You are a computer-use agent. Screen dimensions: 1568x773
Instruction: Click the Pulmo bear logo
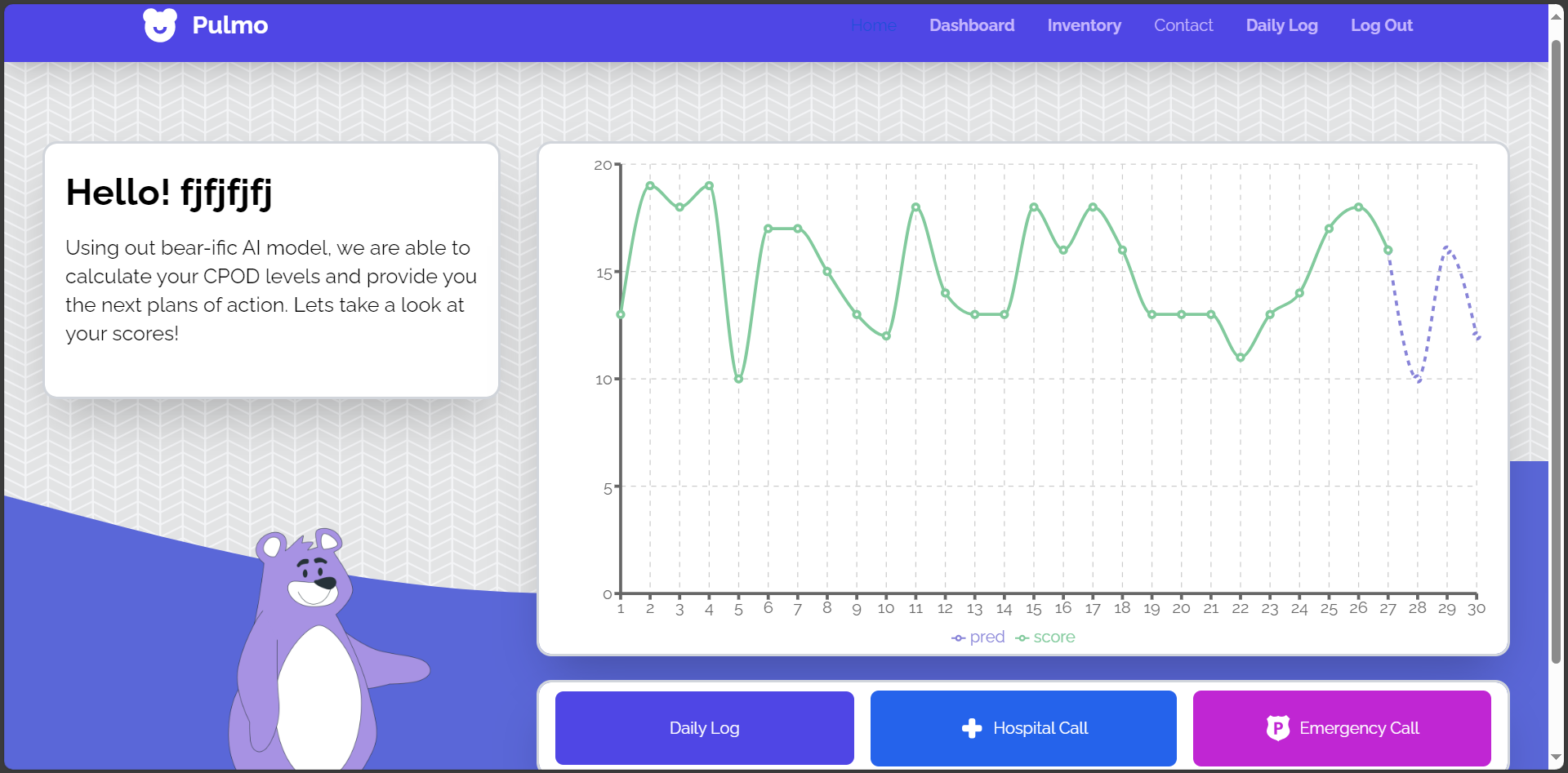pyautogui.click(x=159, y=25)
